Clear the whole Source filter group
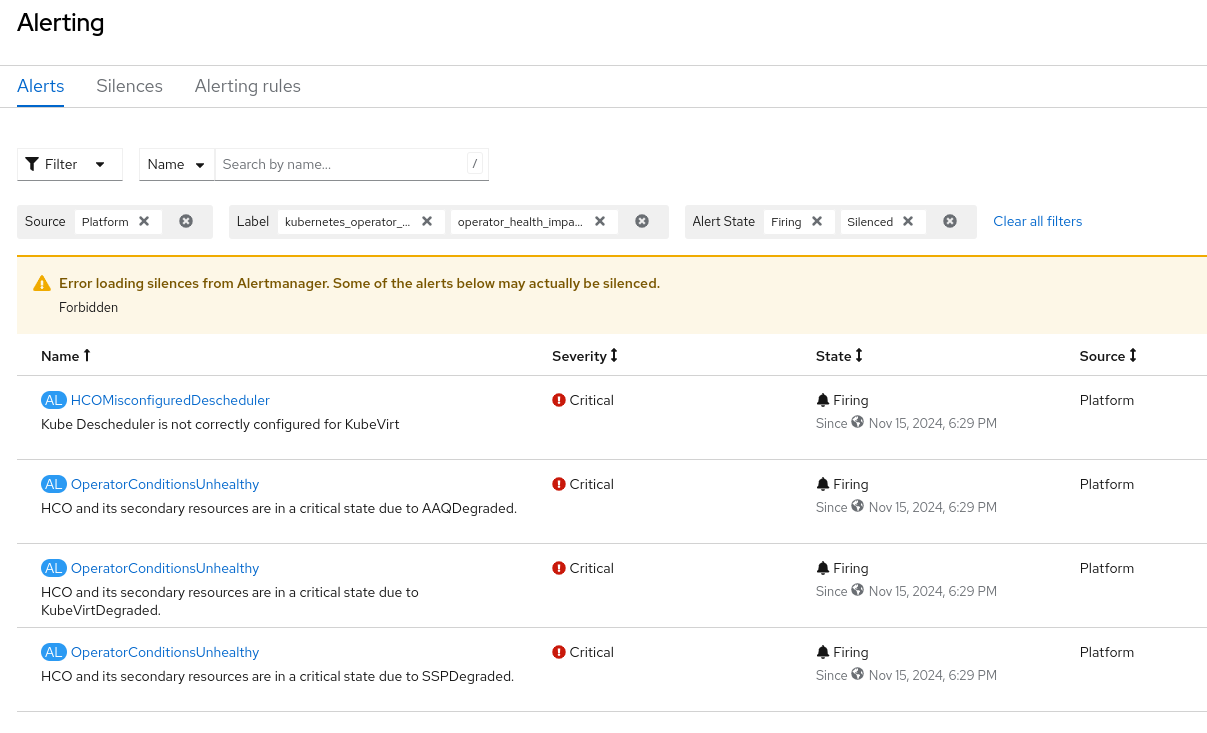 (186, 221)
